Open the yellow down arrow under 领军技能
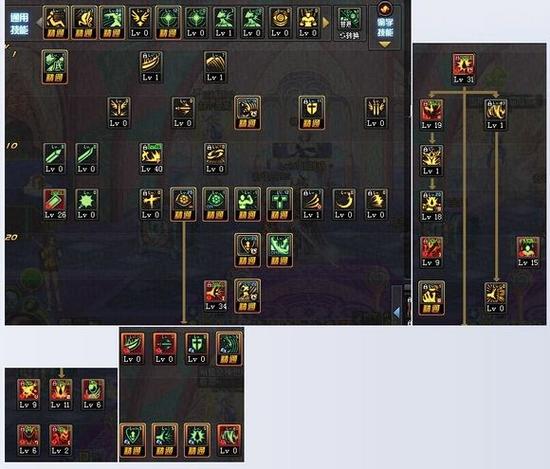This screenshot has height=469, width=550. (x=384, y=45)
